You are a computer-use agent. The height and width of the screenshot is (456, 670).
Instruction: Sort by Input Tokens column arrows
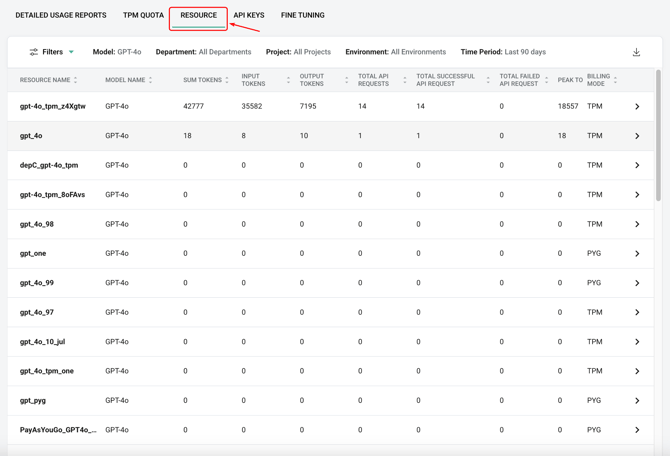click(x=288, y=80)
